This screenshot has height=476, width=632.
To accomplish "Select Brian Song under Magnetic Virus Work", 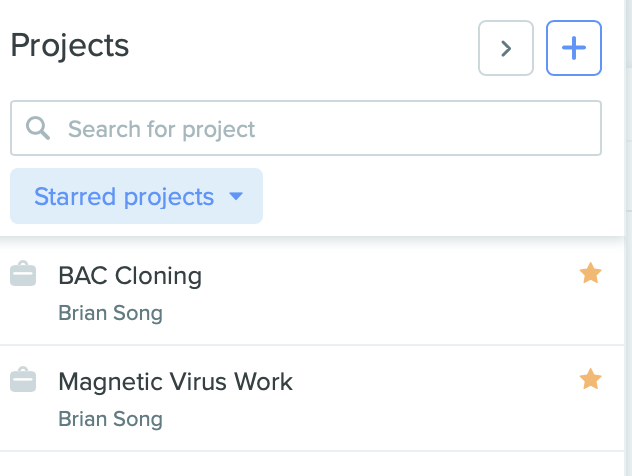I will [x=110, y=419].
